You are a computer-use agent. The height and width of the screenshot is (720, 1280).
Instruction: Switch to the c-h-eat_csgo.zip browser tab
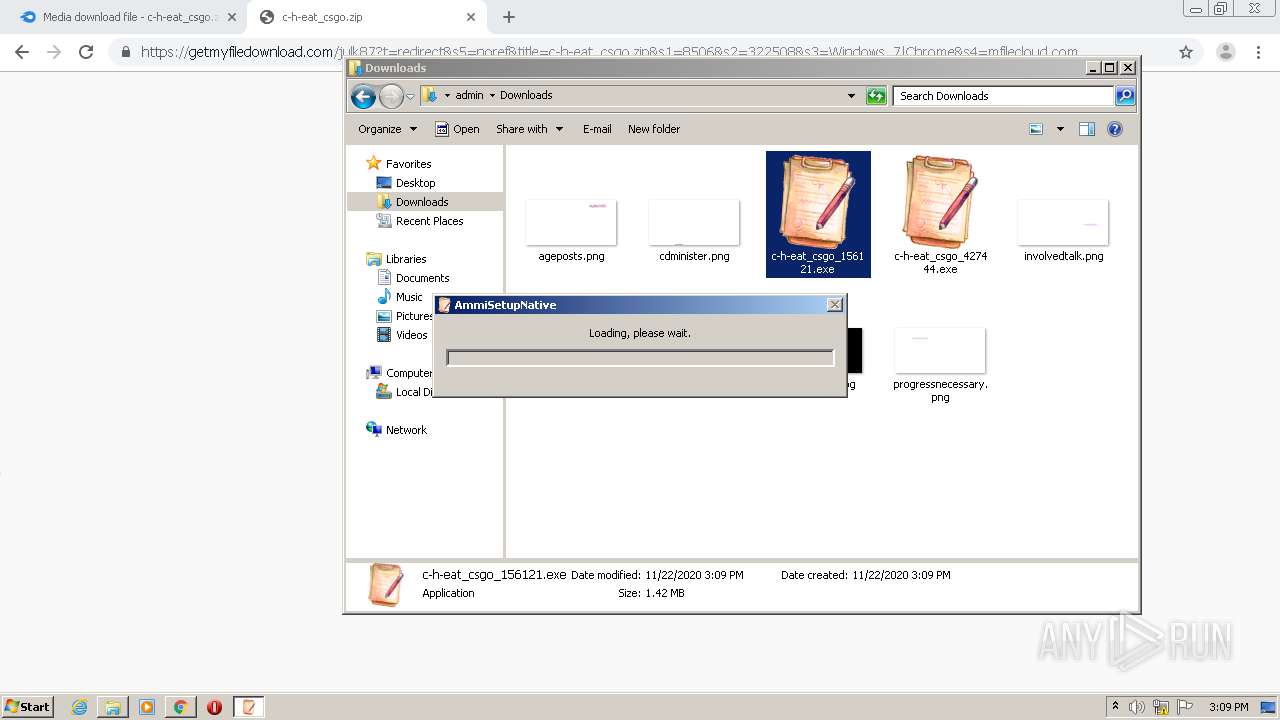[x=365, y=17]
